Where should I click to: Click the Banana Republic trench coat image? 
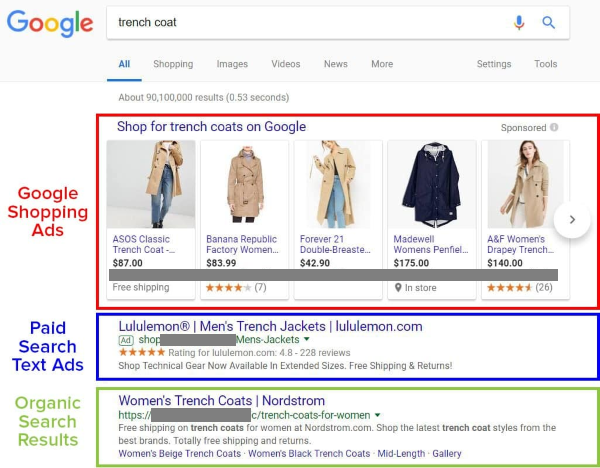point(245,184)
